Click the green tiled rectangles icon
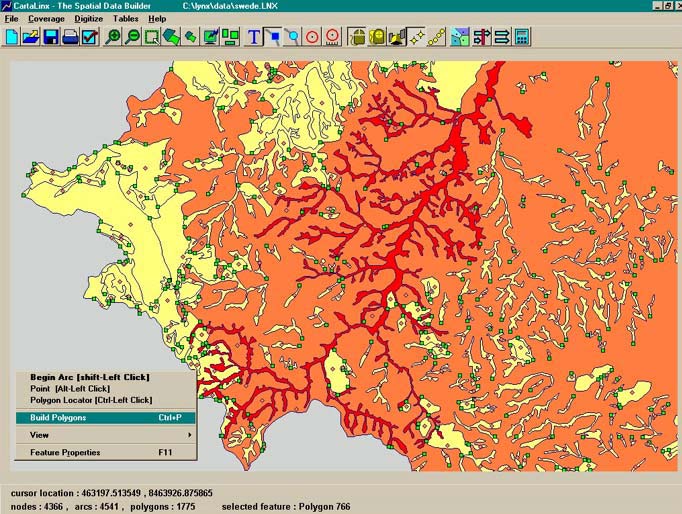The width and height of the screenshot is (682, 514). (x=231, y=37)
